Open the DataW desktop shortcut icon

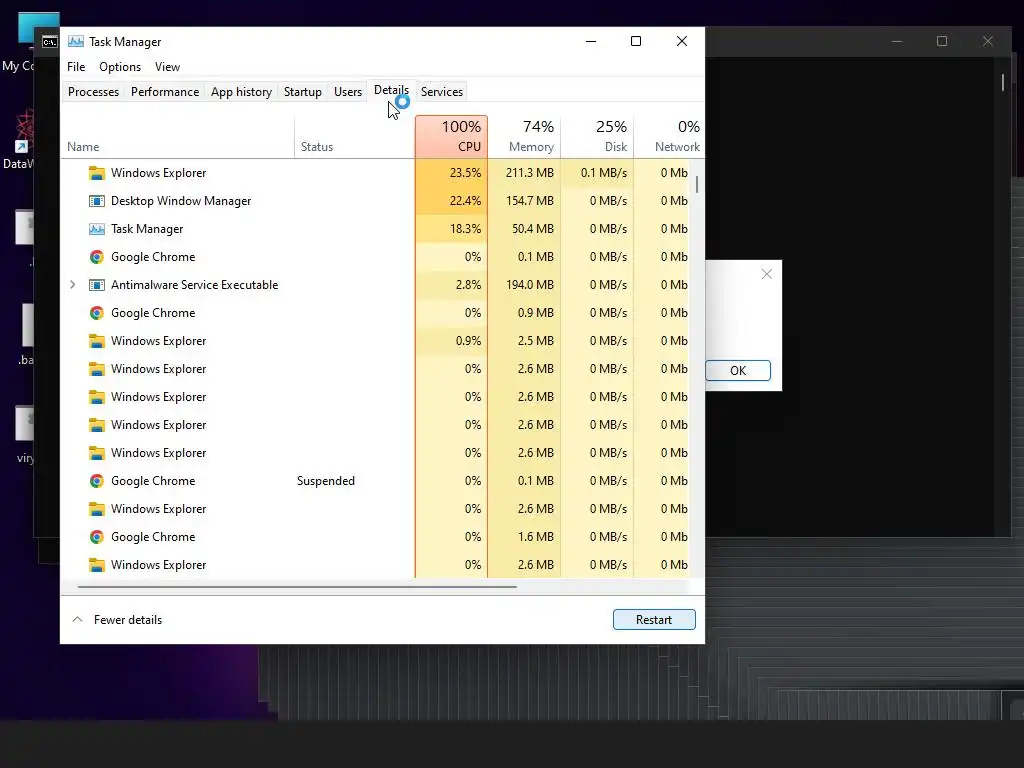point(25,131)
